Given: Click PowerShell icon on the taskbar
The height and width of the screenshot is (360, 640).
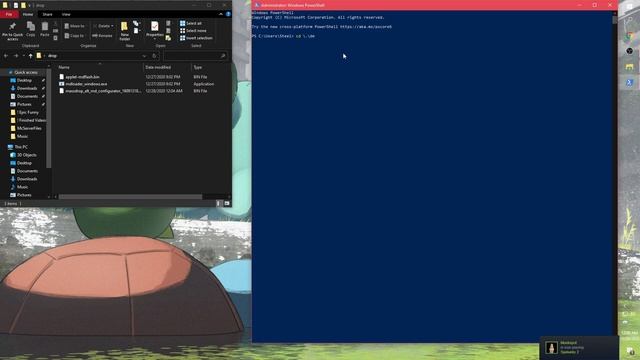Looking at the screenshot, I should pos(629,82).
